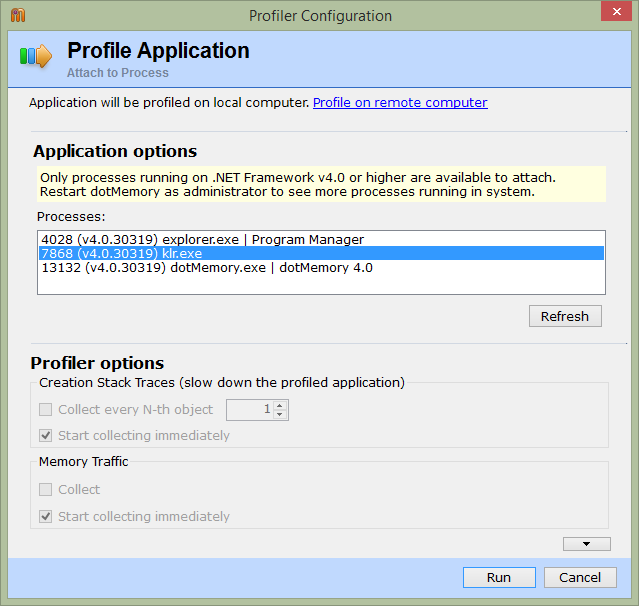This screenshot has width=639, height=606.
Task: Select the 4028 explorer.exe process
Action: point(321,239)
